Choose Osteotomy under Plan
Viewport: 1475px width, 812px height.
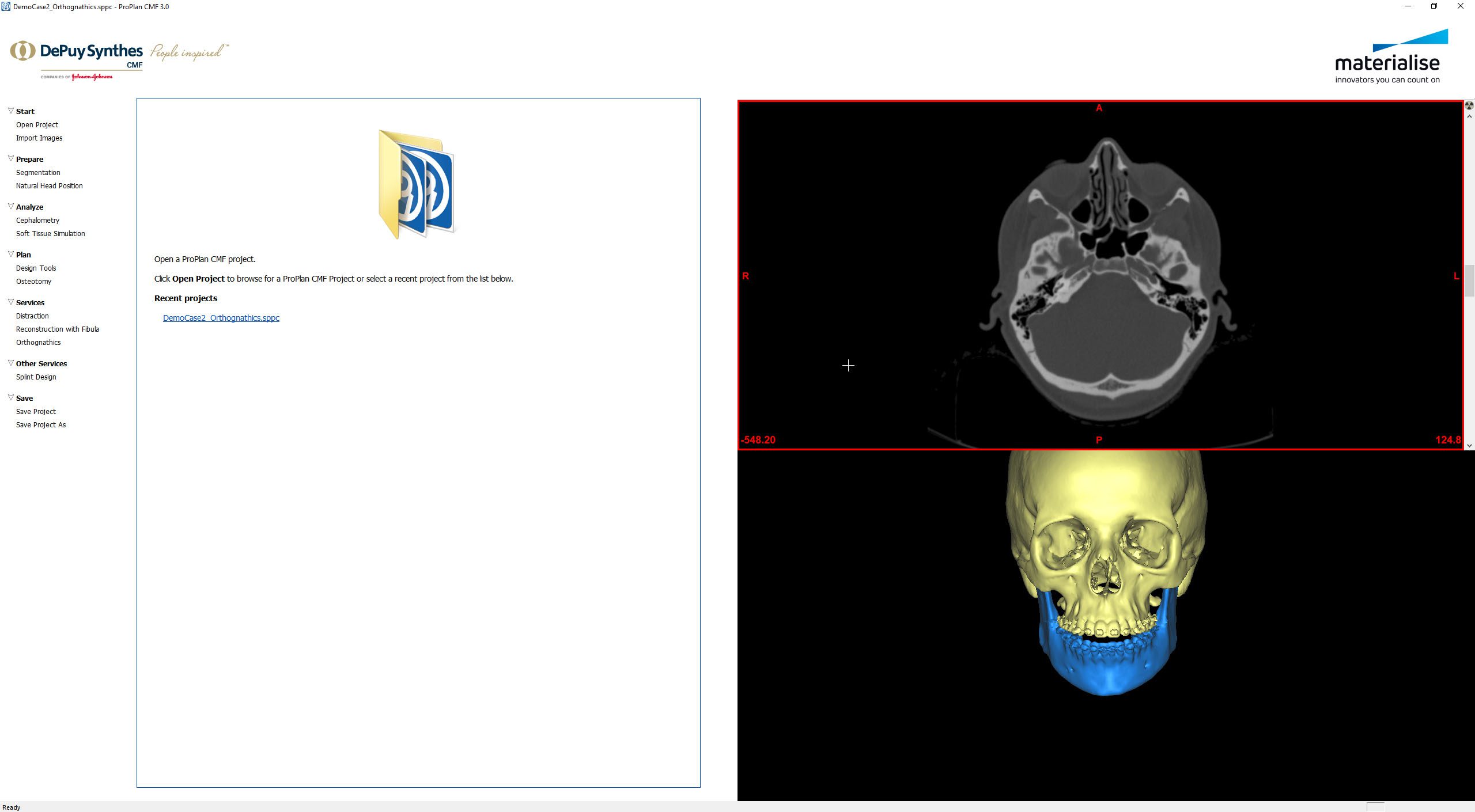(33, 281)
